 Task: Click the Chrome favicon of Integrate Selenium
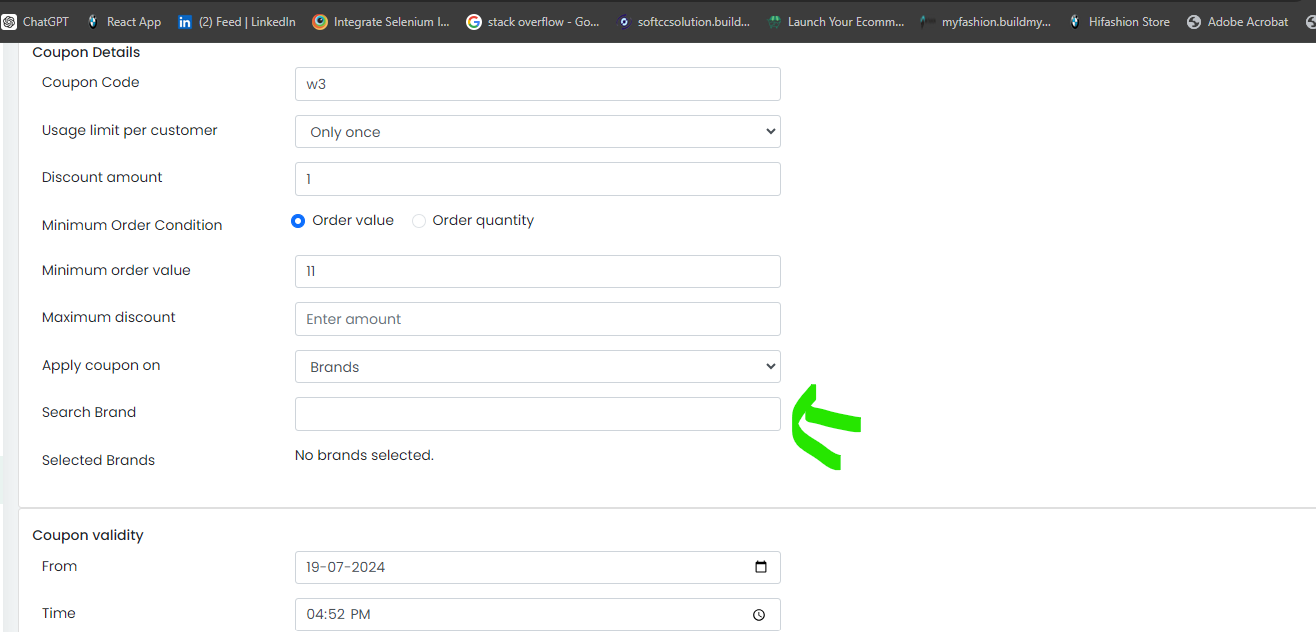click(320, 21)
